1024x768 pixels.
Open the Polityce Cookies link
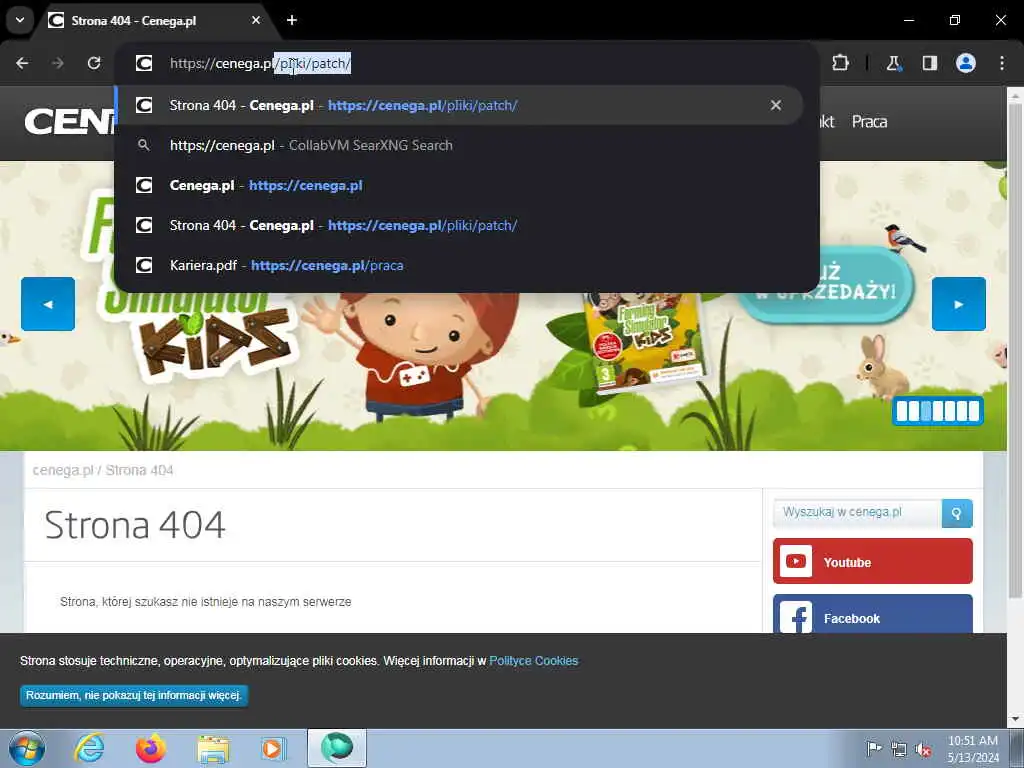534,661
